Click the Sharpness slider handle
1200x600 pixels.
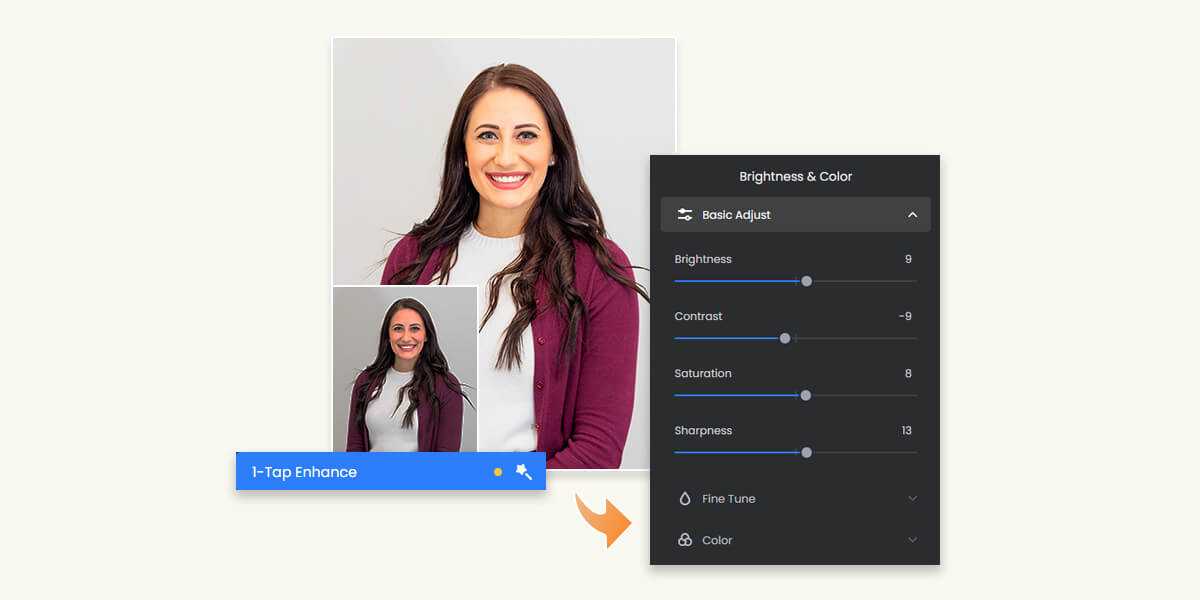tap(807, 452)
